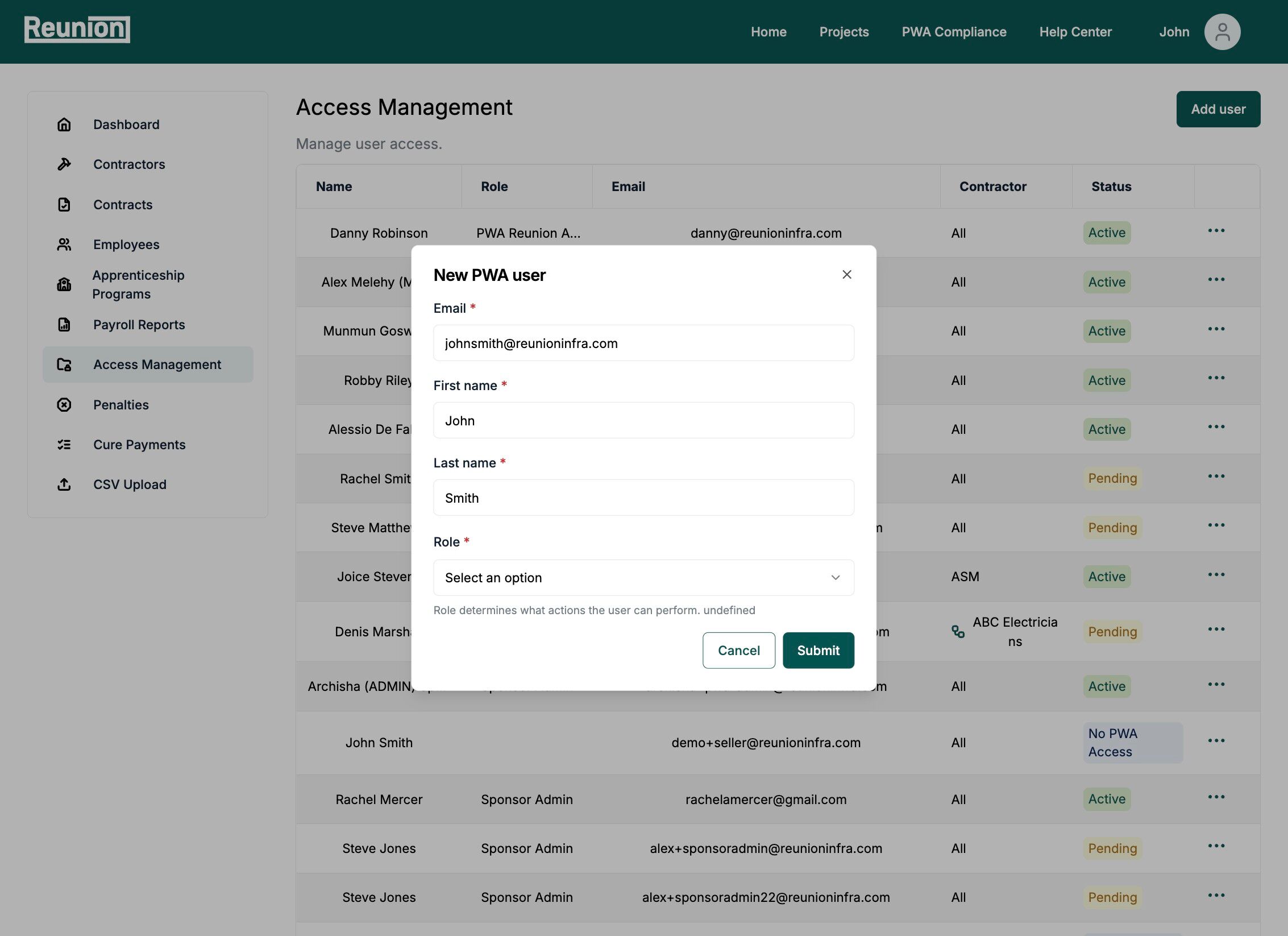Click into the Last name field
1288x936 pixels.
pyautogui.click(x=643, y=498)
